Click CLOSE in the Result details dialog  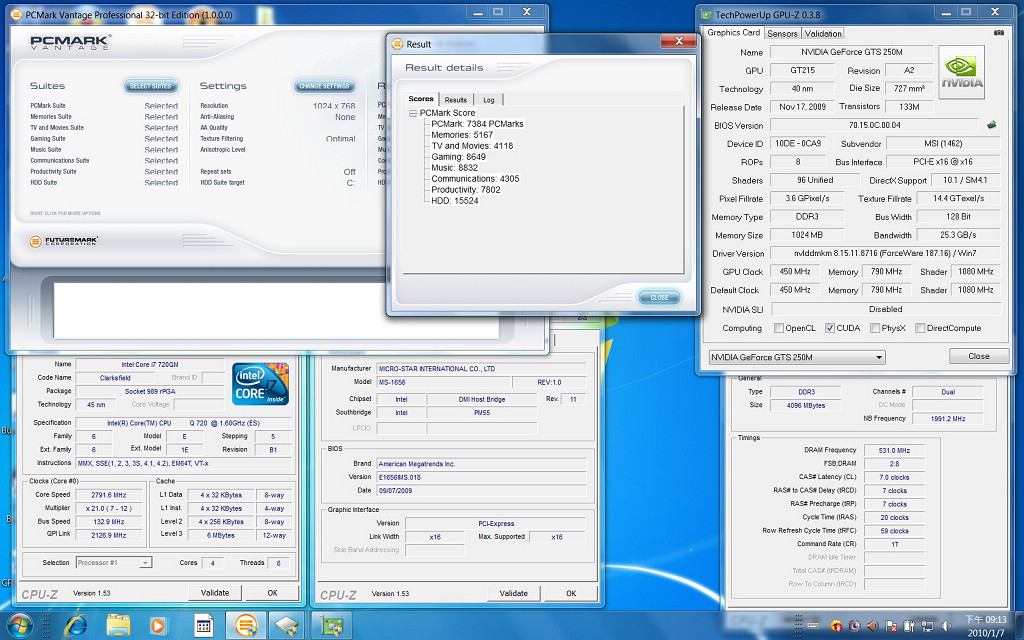[659, 297]
